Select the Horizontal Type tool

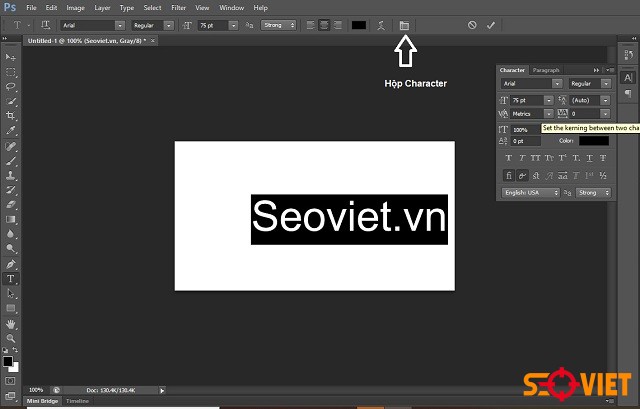click(x=11, y=279)
